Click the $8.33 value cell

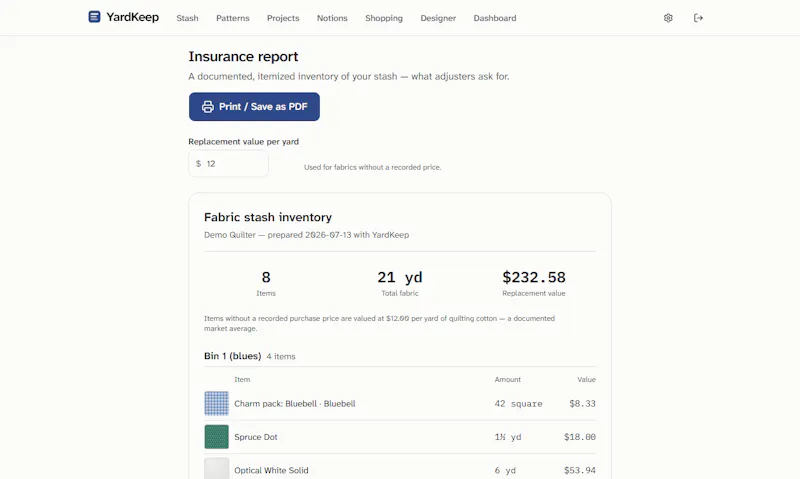(x=582, y=404)
